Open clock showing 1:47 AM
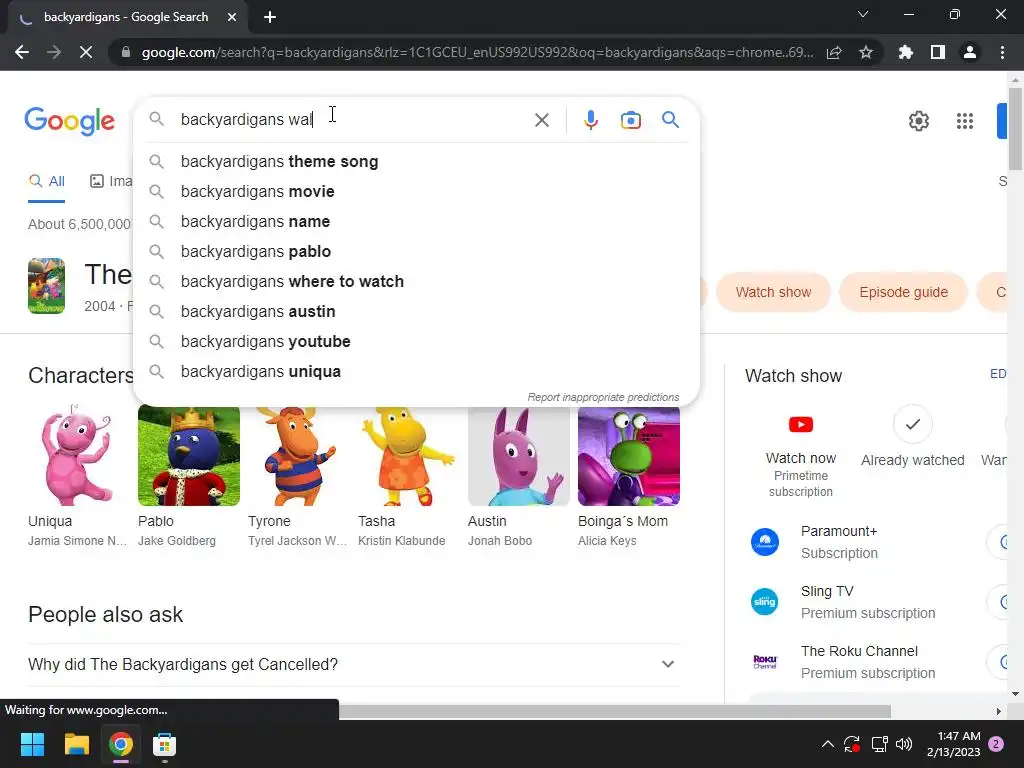1024x768 pixels. (x=953, y=744)
